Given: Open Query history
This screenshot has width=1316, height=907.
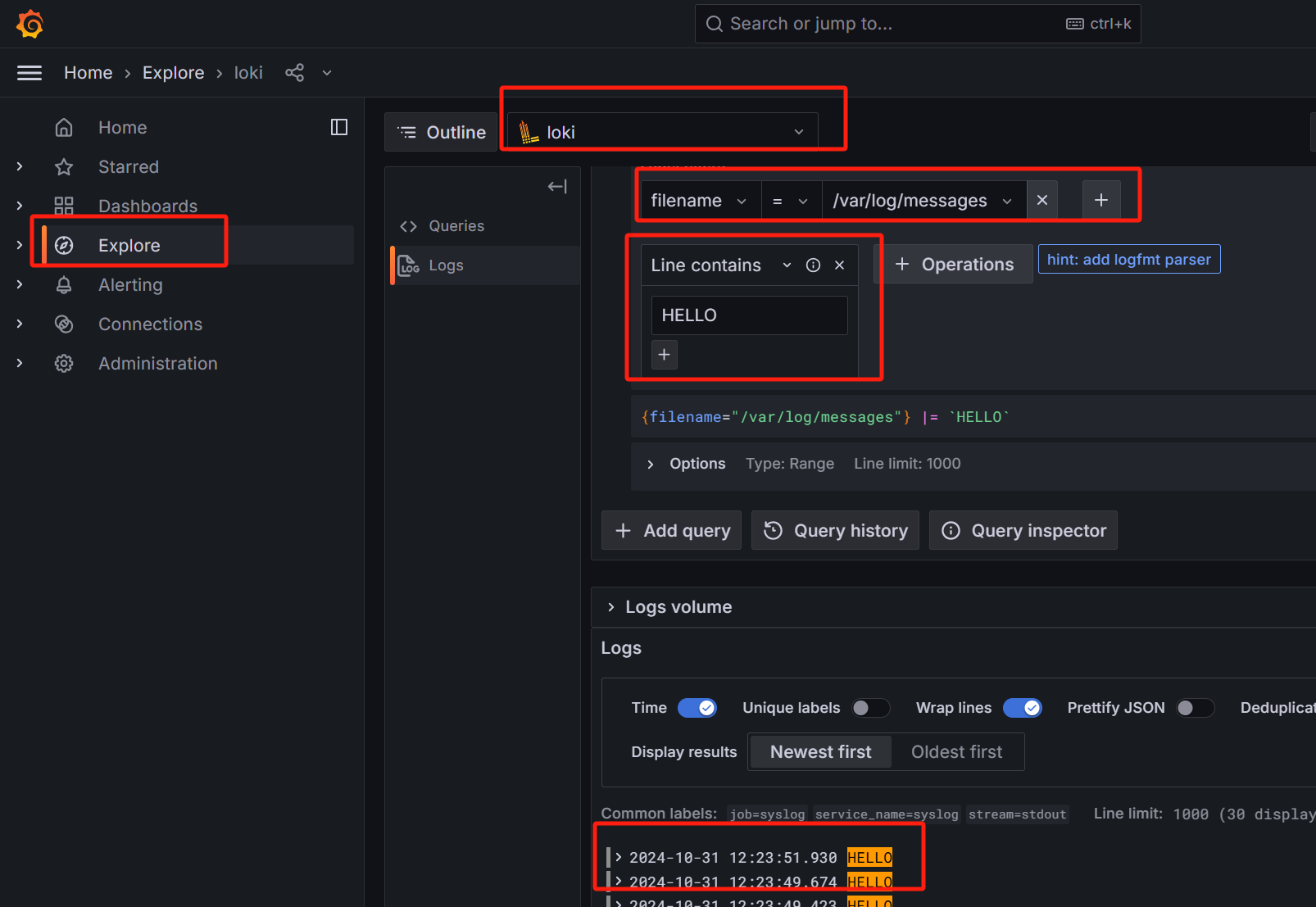Looking at the screenshot, I should click(835, 531).
